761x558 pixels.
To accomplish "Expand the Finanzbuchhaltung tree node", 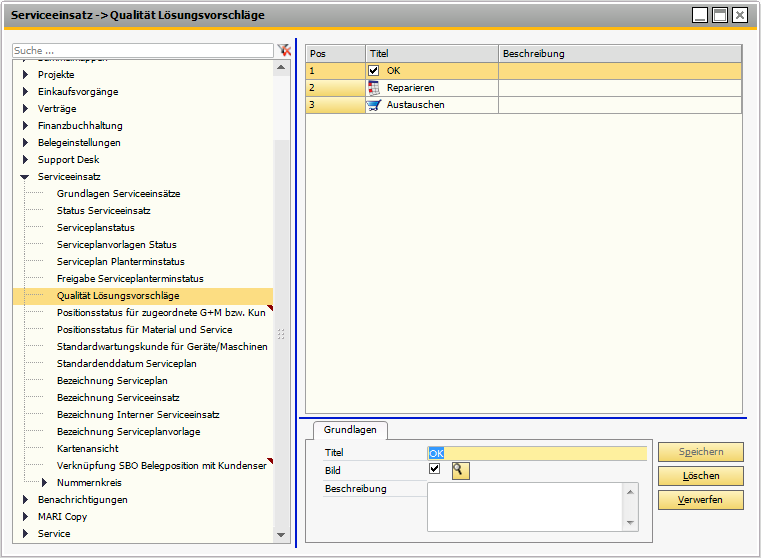I will point(26,126).
